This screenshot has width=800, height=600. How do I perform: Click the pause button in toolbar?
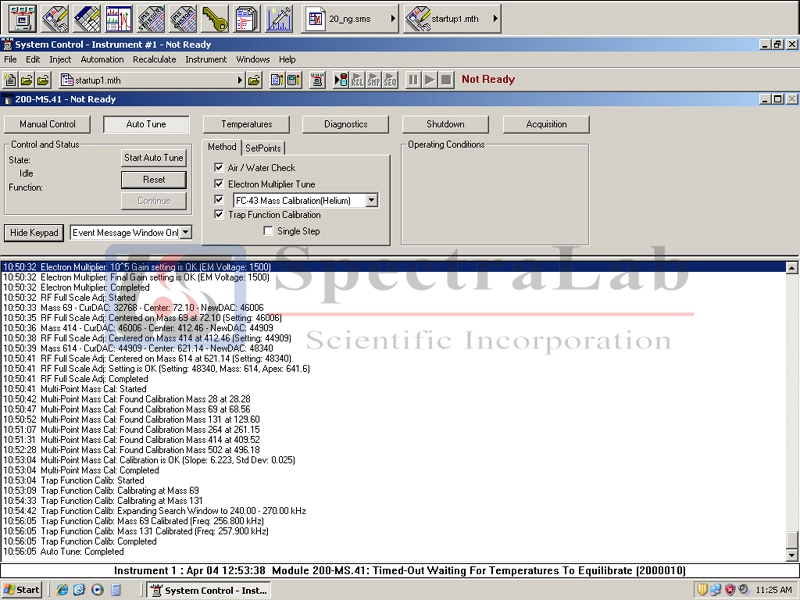[412, 80]
